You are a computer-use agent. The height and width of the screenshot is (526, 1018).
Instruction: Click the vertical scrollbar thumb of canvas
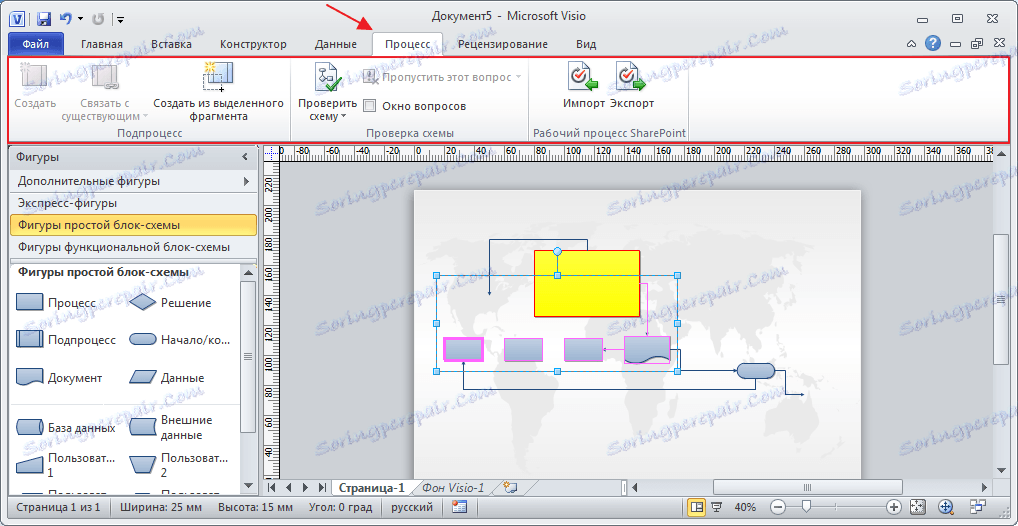pos(1000,299)
